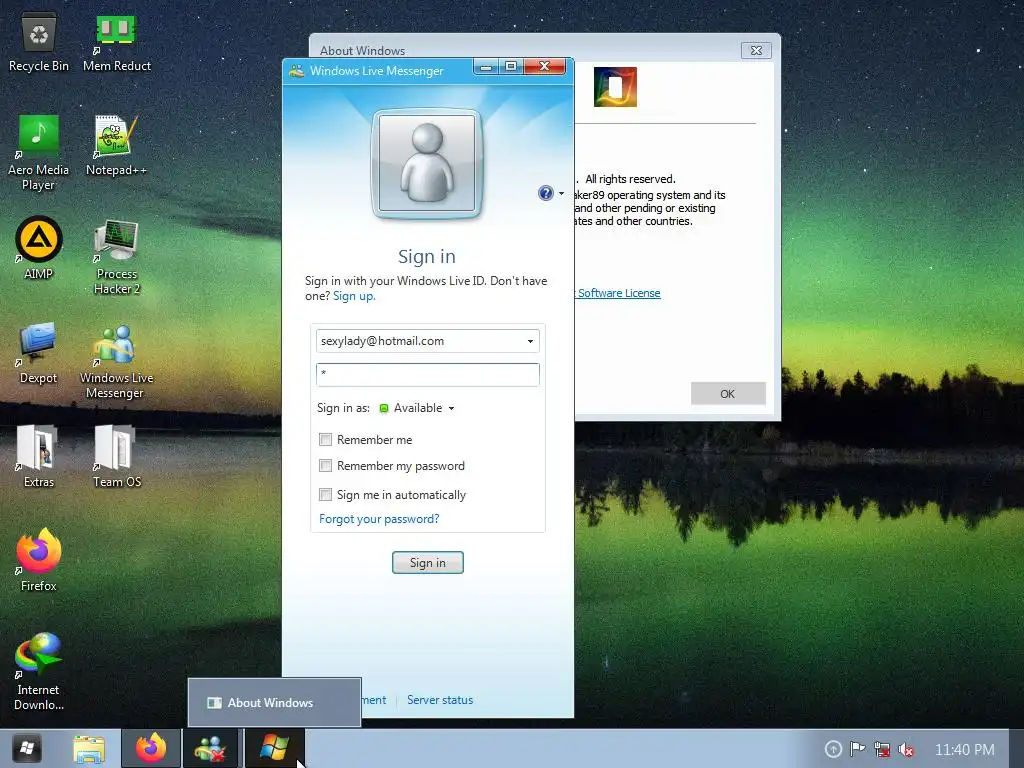
Task: Open Notepad++ desktop shortcut
Action: [x=116, y=145]
